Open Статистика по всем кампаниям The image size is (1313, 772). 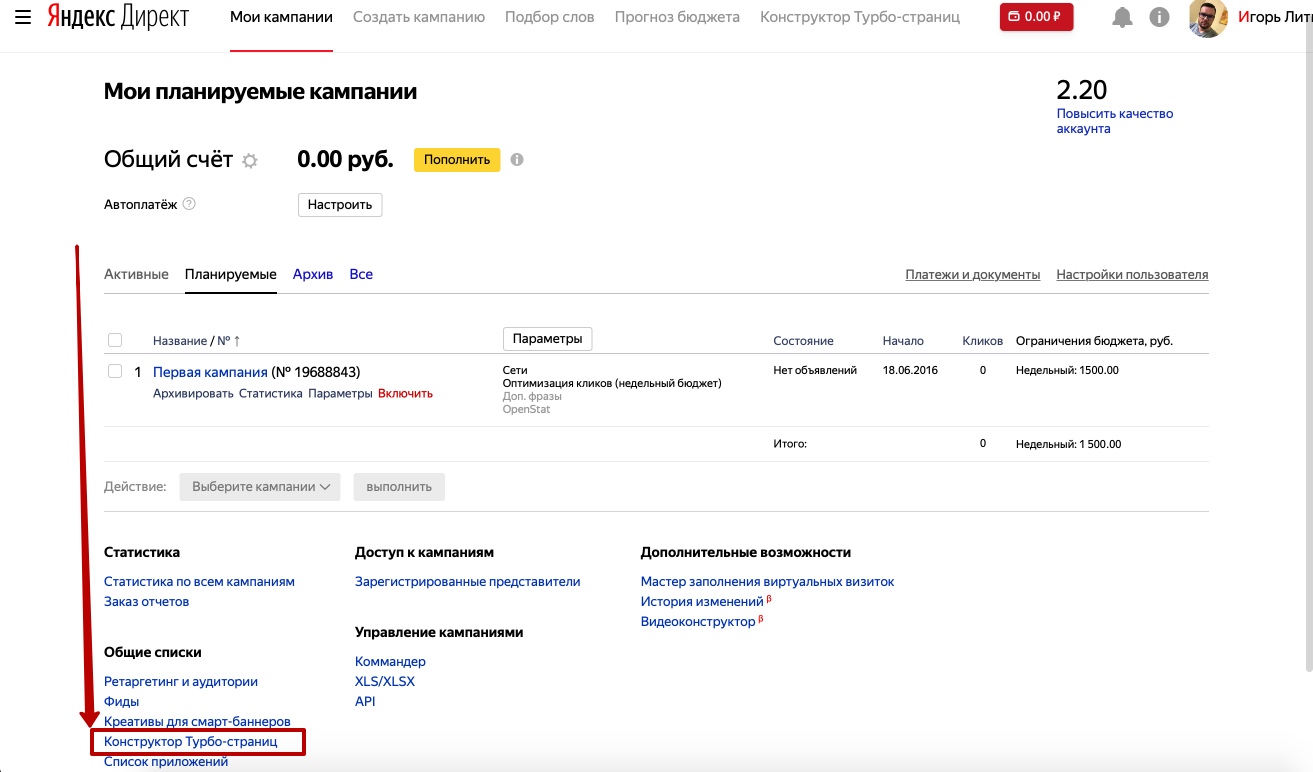199,581
